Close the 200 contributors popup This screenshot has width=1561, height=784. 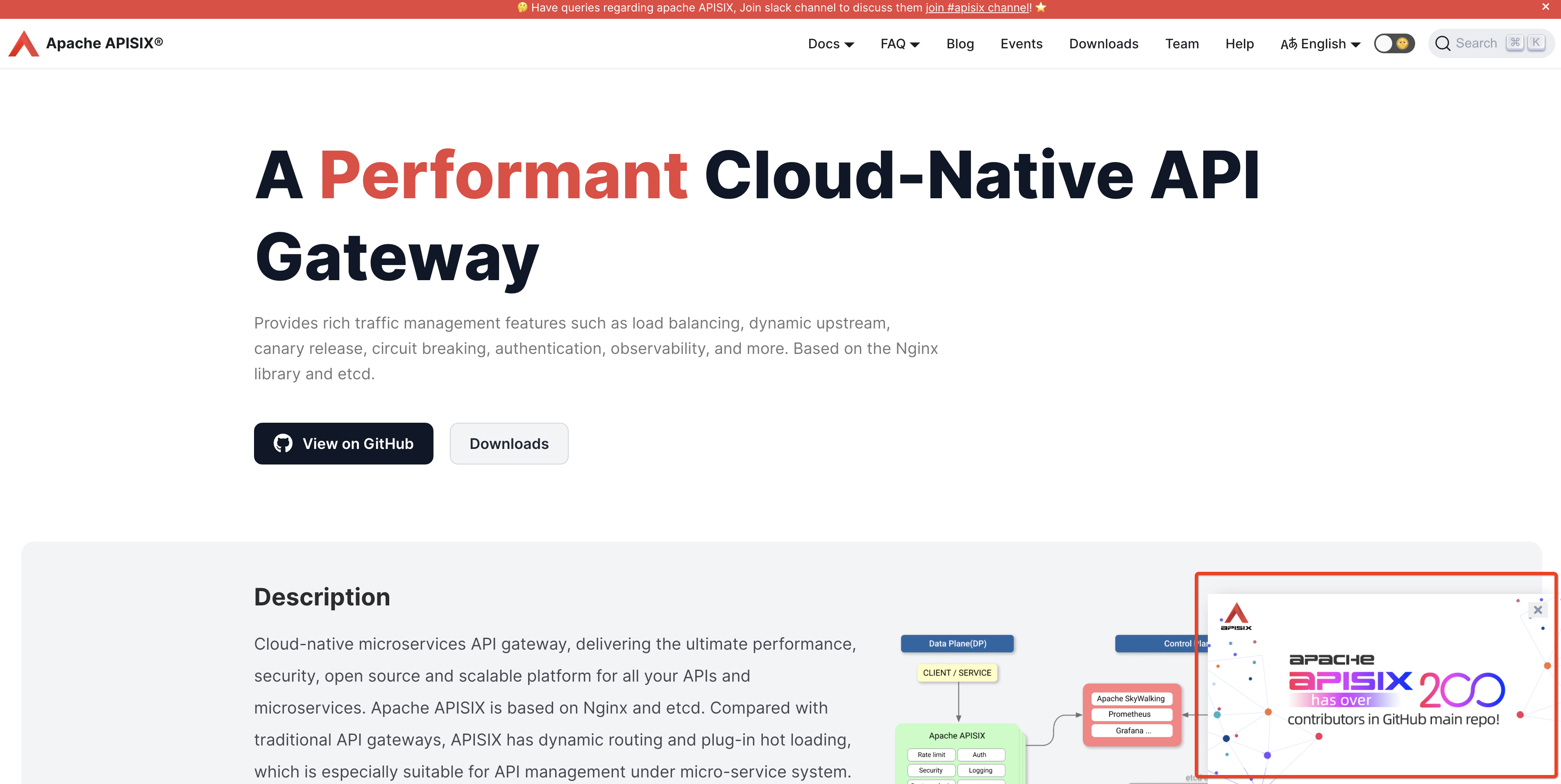1537,610
